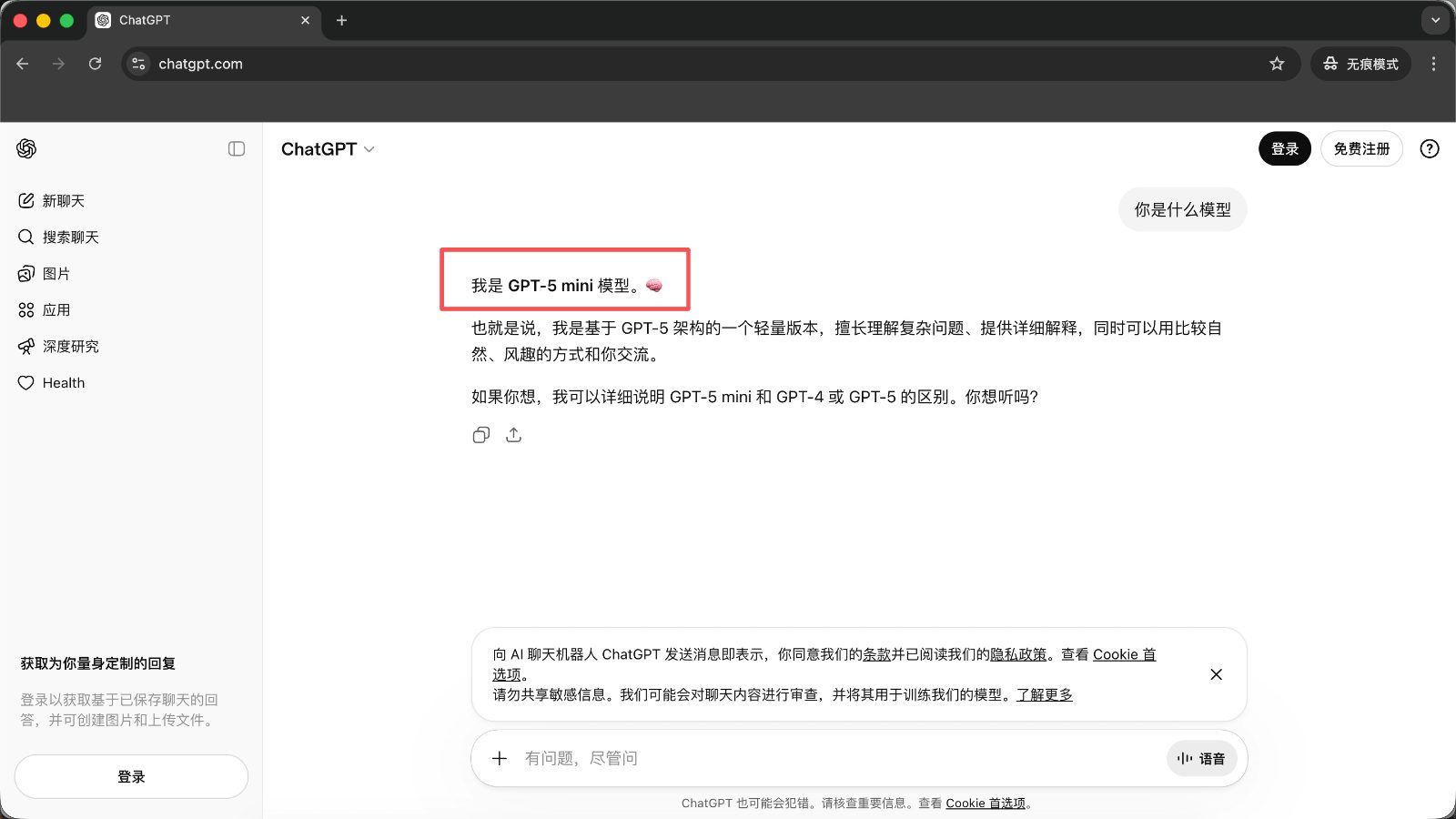
Task: Start voice mode with 语音 button
Action: [x=1201, y=758]
